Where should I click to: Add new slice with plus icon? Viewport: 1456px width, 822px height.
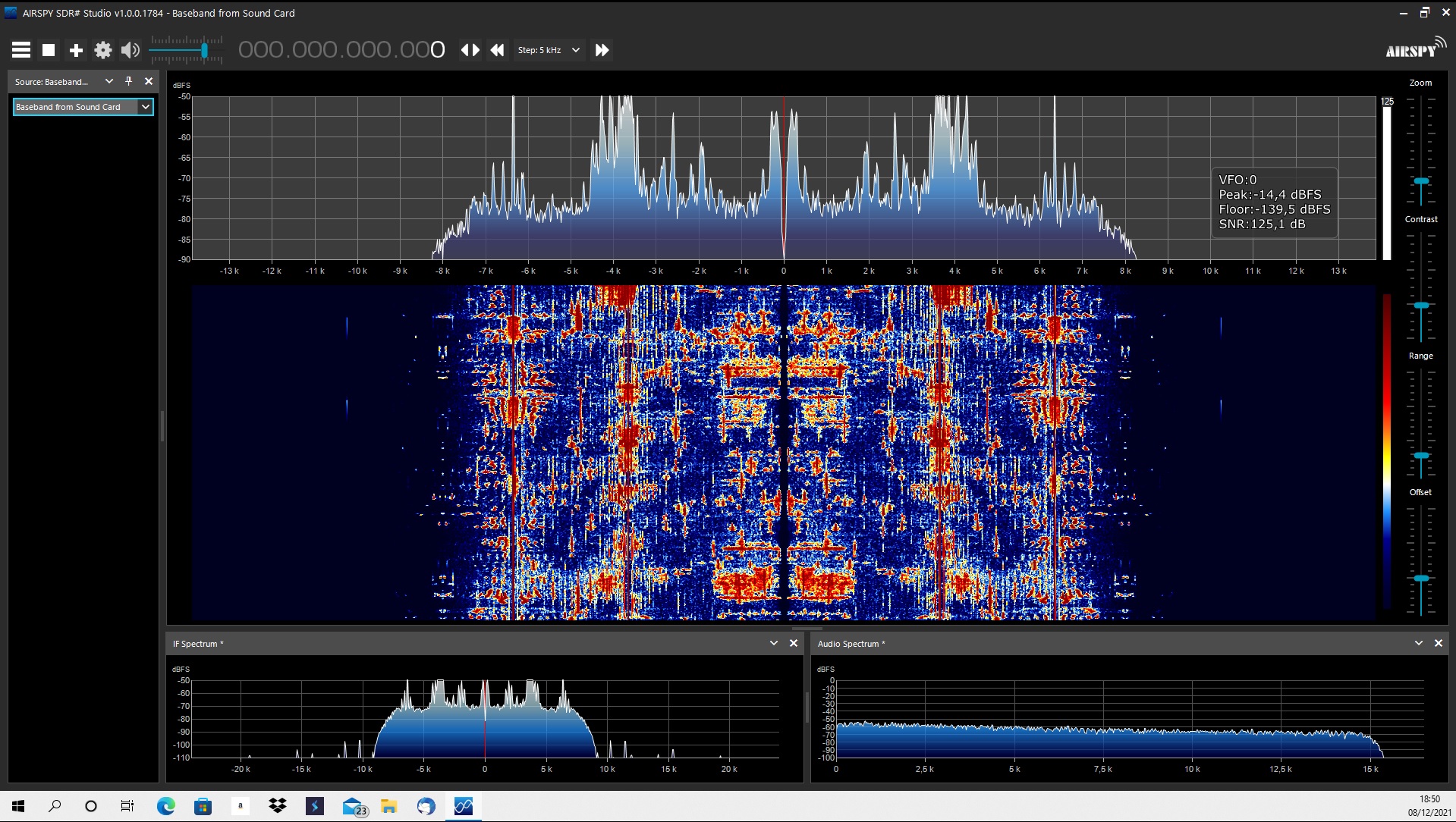pyautogui.click(x=76, y=50)
